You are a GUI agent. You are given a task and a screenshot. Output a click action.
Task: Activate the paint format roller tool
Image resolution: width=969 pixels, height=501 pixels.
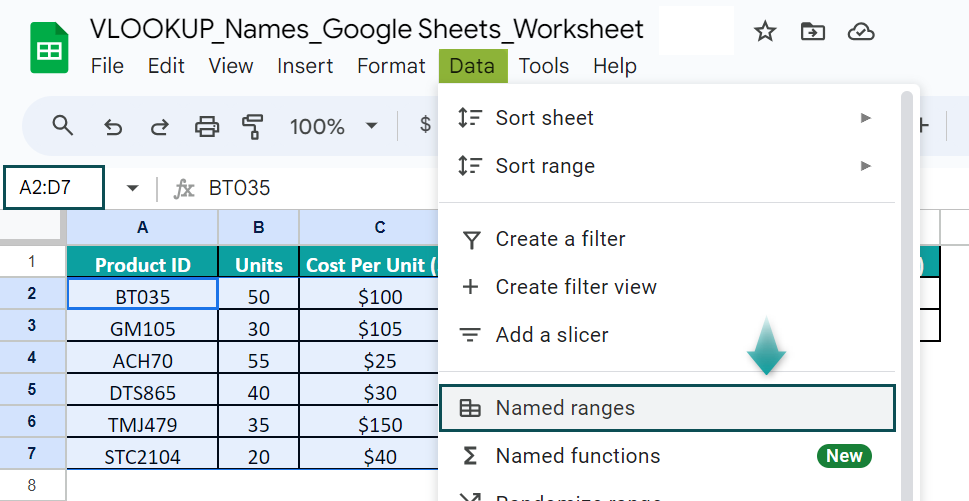tap(252, 126)
